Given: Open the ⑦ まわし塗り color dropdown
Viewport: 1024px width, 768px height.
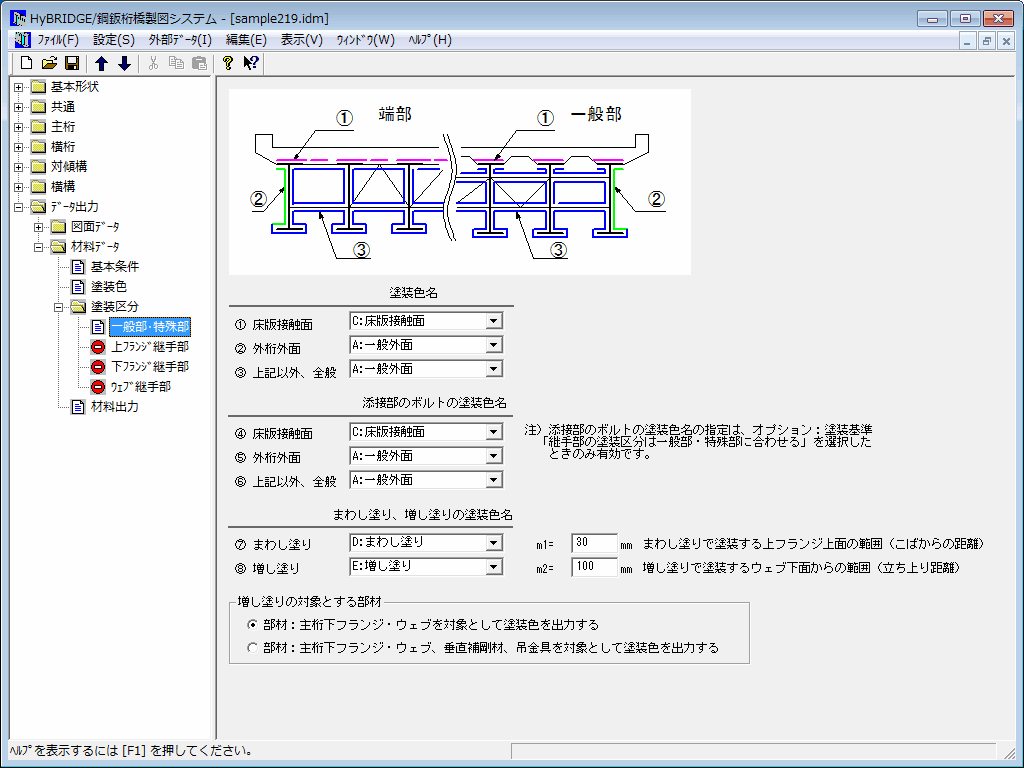Looking at the screenshot, I should pyautogui.click(x=493, y=543).
